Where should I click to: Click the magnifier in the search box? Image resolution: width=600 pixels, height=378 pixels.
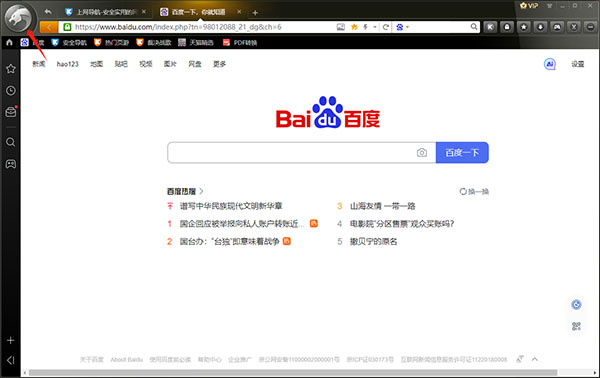pyautogui.click(x=474, y=27)
